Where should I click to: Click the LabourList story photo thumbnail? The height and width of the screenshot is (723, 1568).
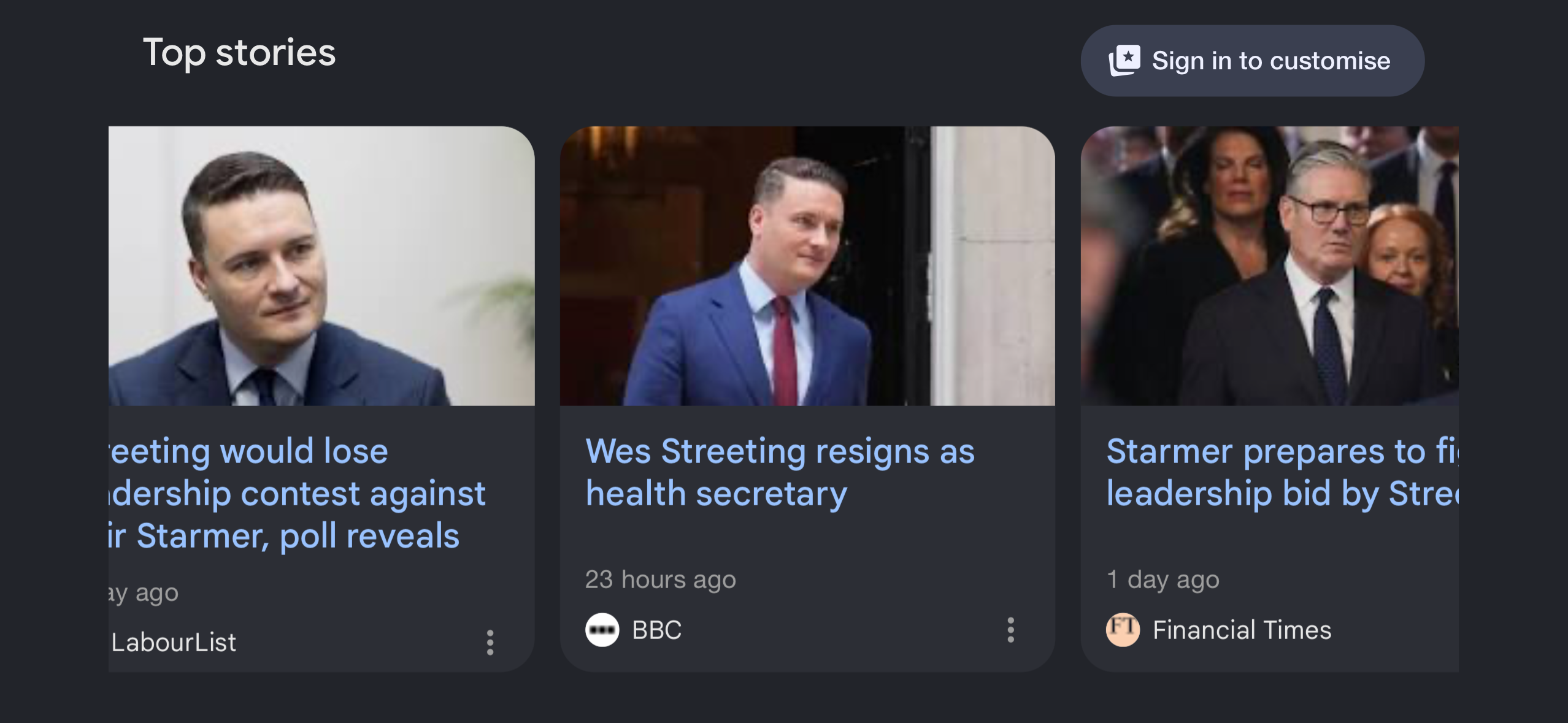coord(321,266)
